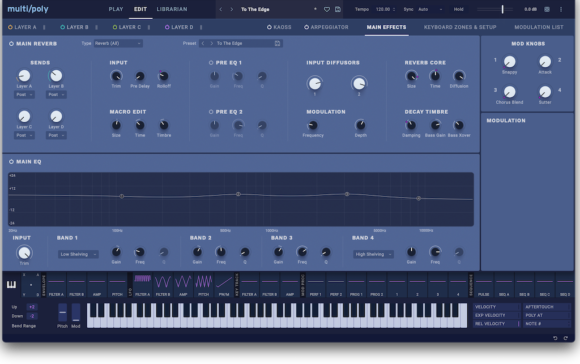
Task: Select LFO Filter A waveform thumbnail
Action: click(x=142, y=284)
